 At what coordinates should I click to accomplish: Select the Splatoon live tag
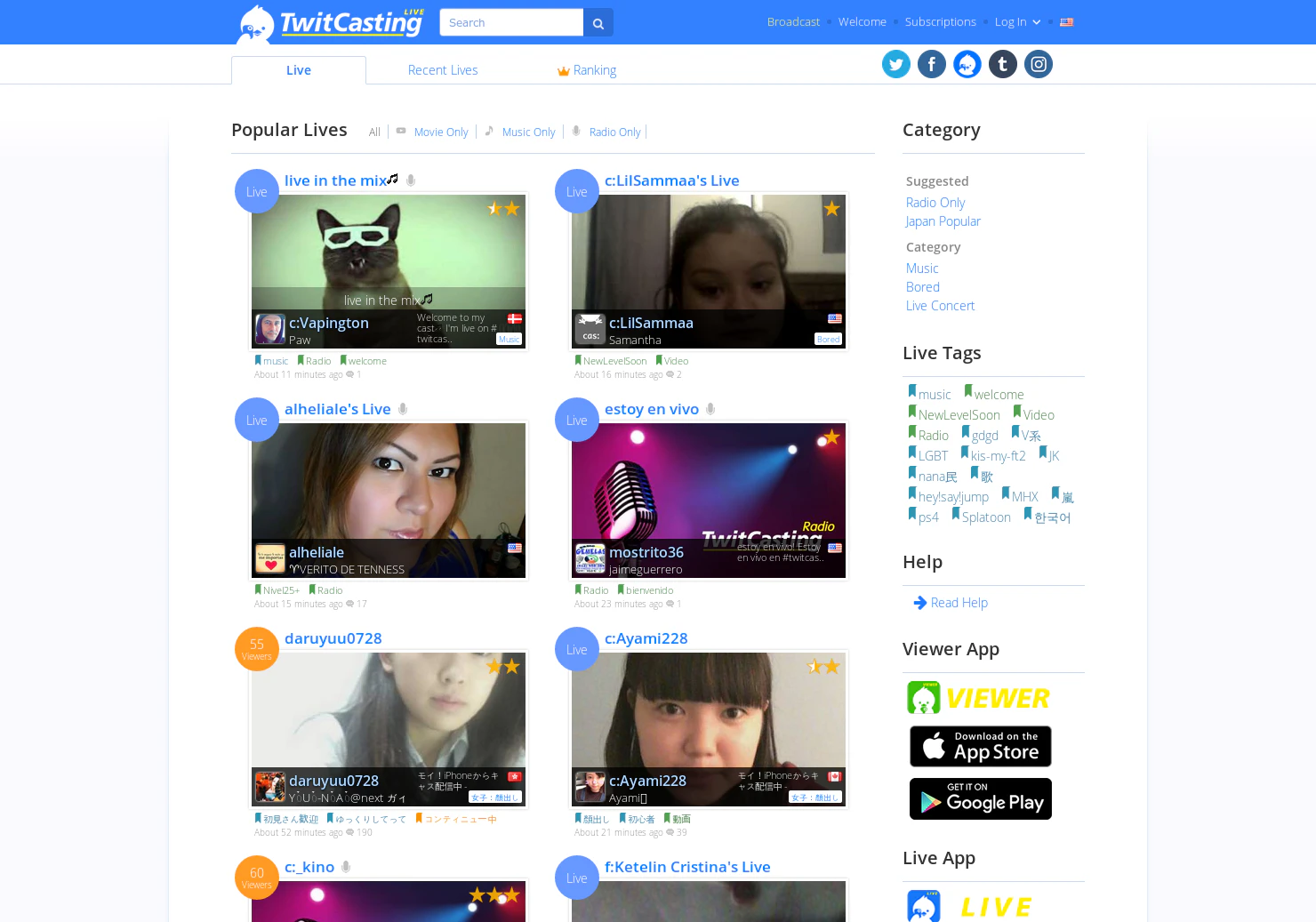click(986, 517)
